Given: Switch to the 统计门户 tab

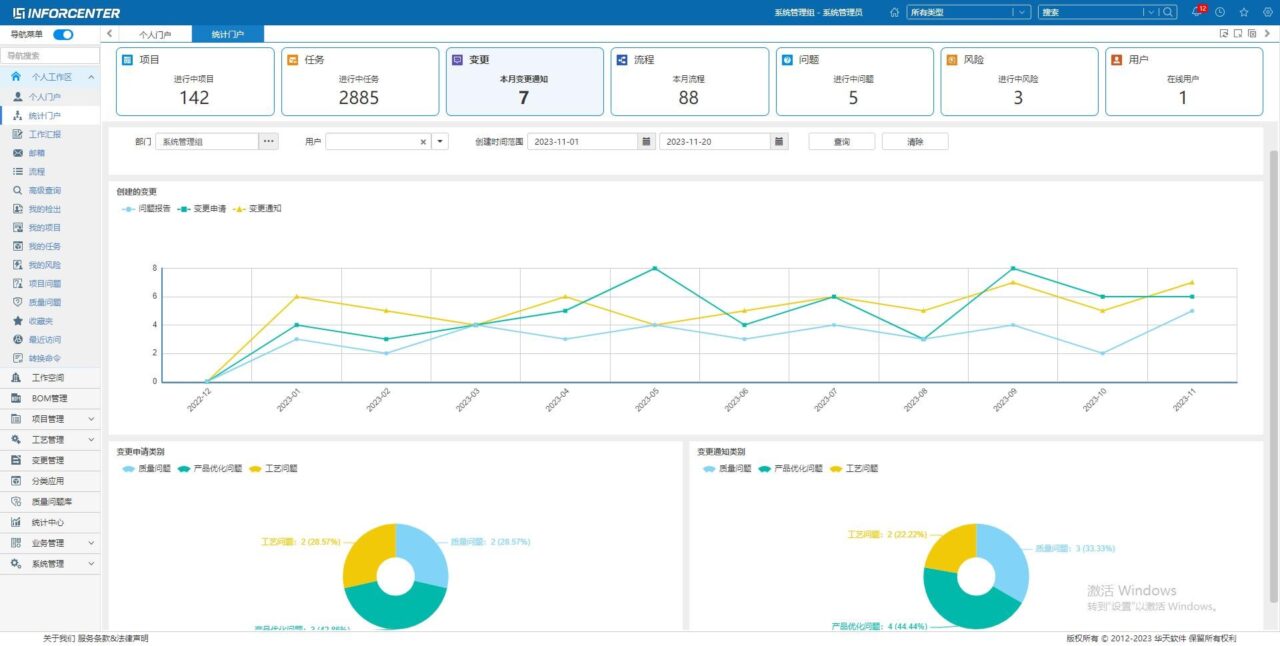Looking at the screenshot, I should (227, 34).
